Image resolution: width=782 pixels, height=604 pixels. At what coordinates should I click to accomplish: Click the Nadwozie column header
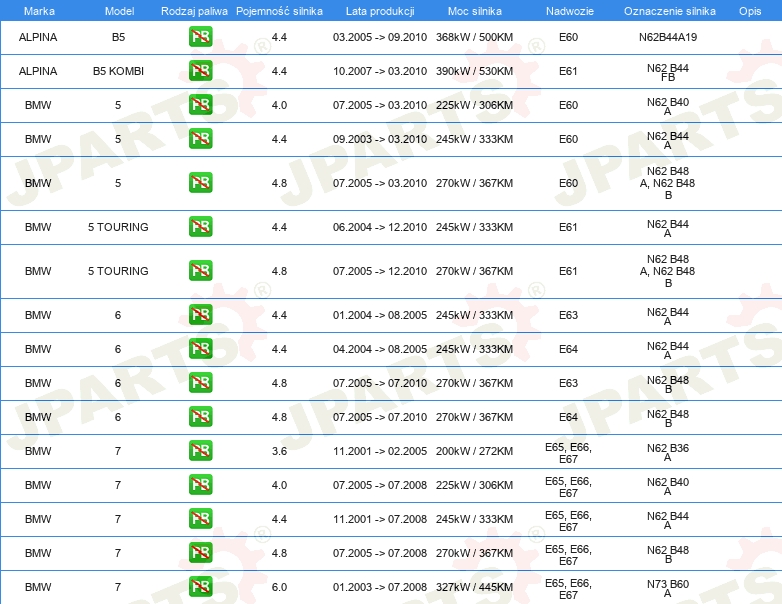coord(570,11)
